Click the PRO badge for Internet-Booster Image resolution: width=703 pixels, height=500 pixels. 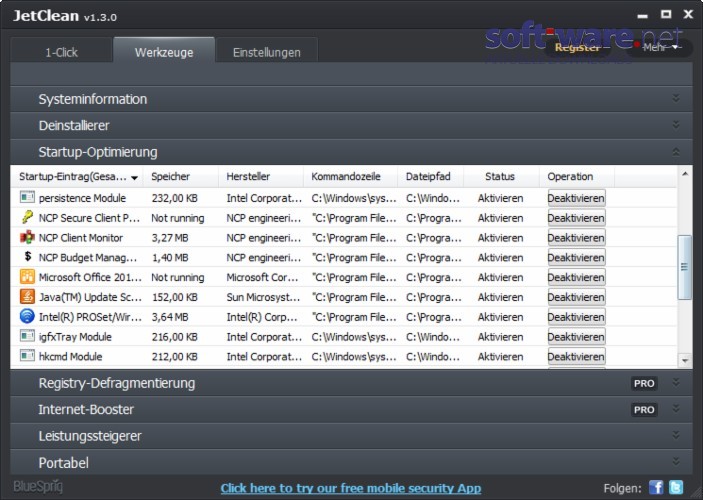pyautogui.click(x=644, y=409)
